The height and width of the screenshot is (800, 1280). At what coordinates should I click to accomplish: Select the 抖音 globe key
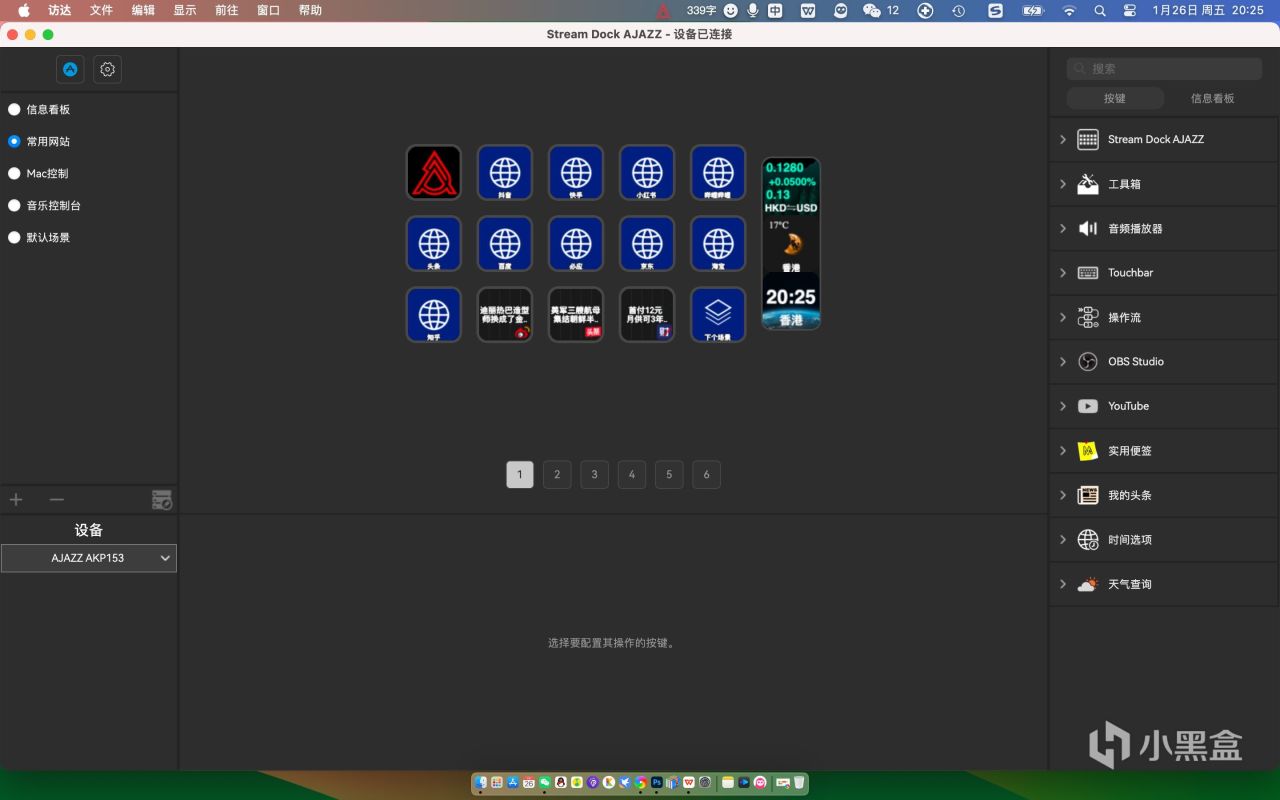coord(505,172)
